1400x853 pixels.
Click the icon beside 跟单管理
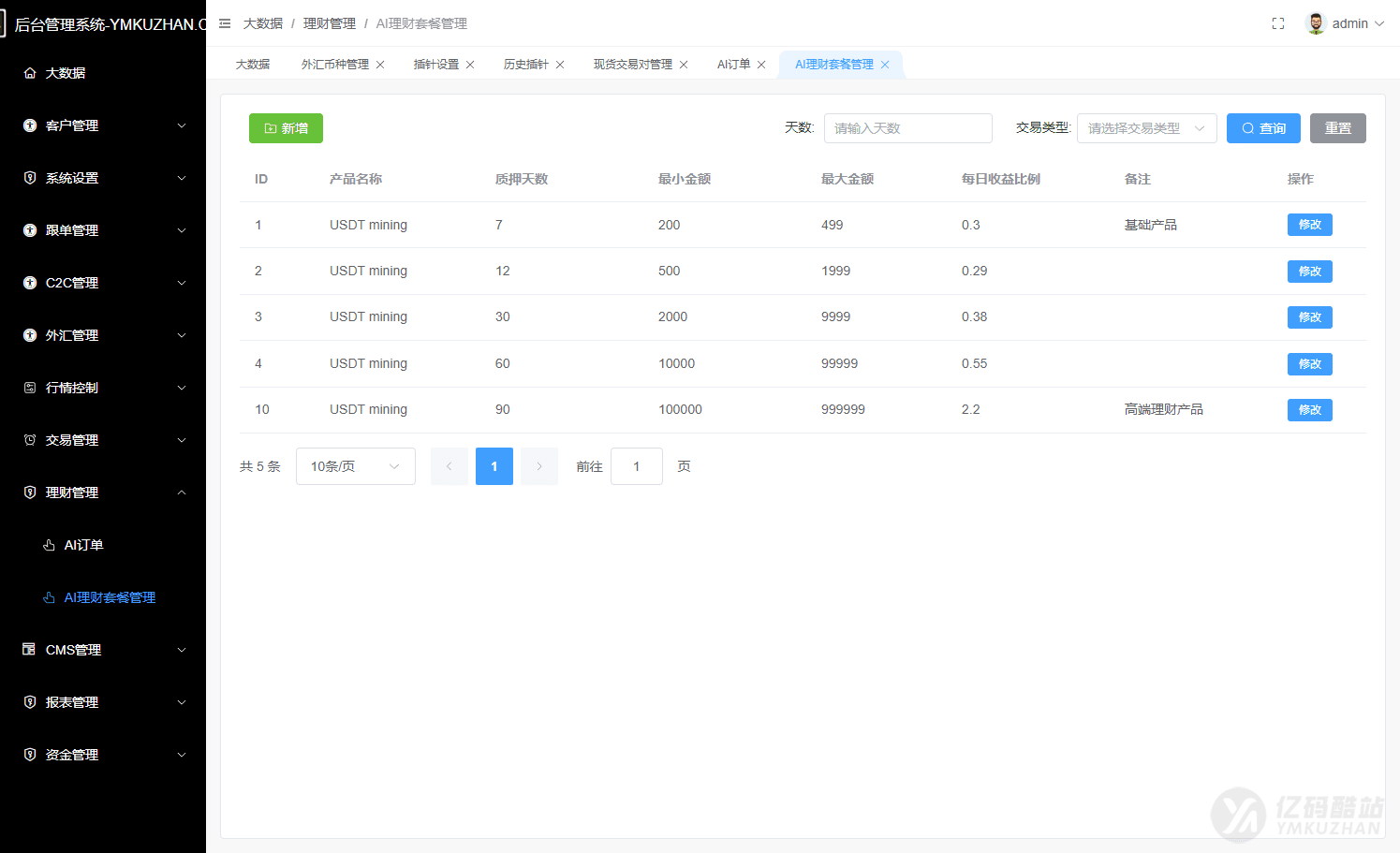pyautogui.click(x=30, y=230)
